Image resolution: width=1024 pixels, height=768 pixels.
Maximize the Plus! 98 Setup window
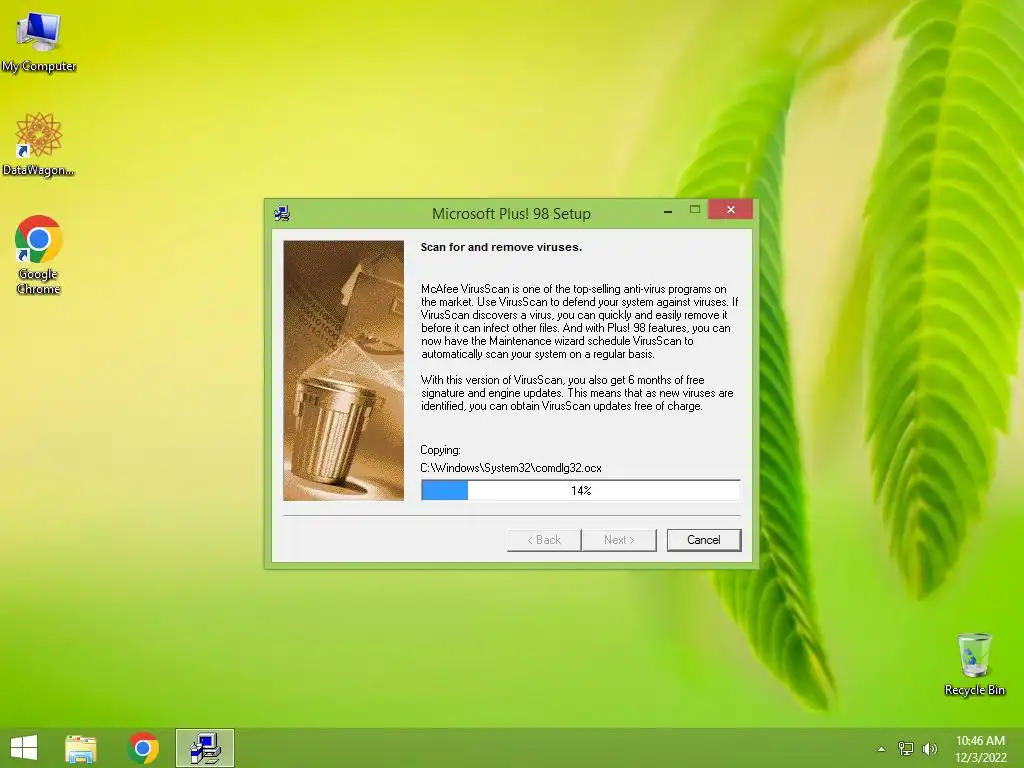[695, 210]
